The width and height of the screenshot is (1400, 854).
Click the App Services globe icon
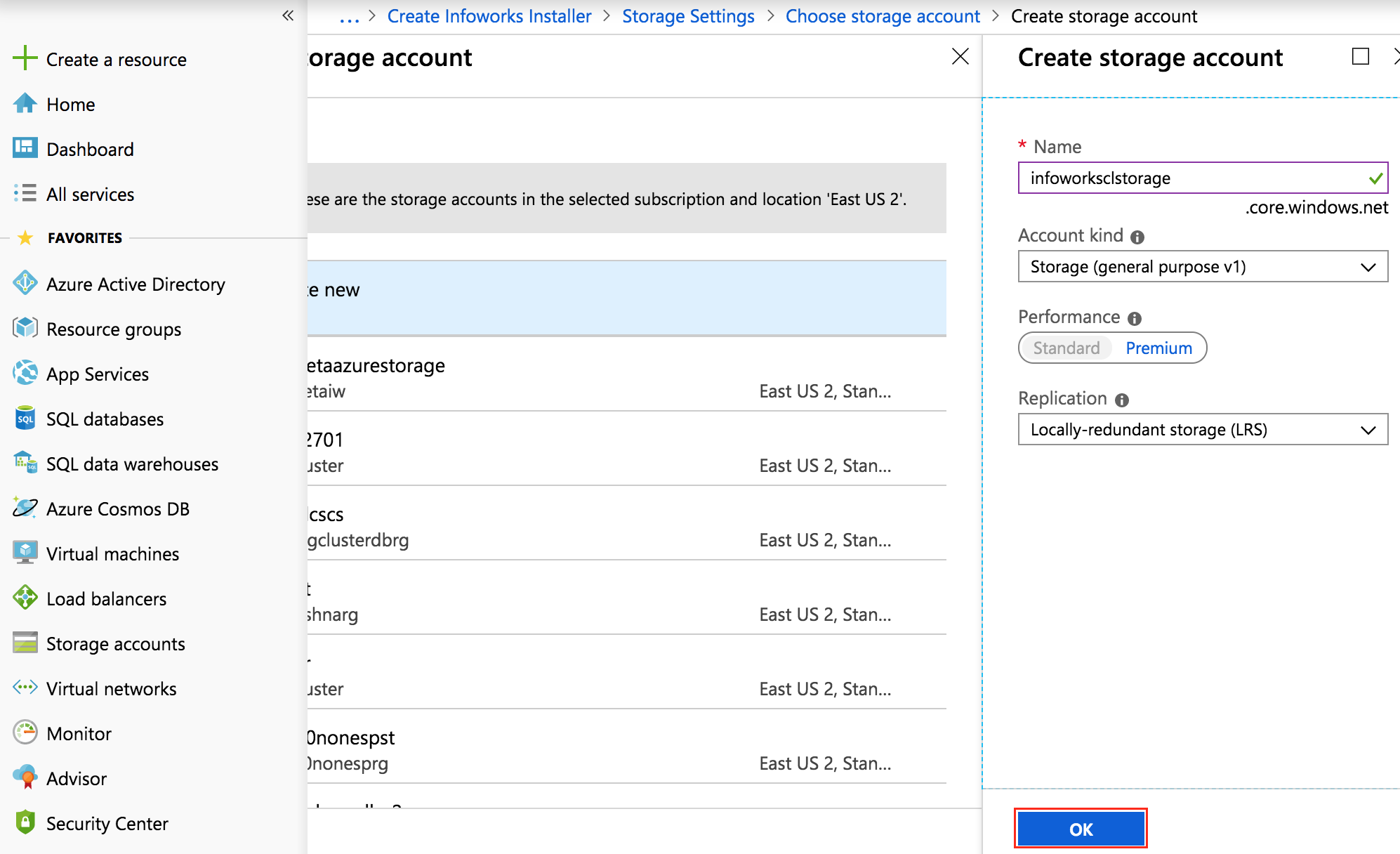pos(25,373)
